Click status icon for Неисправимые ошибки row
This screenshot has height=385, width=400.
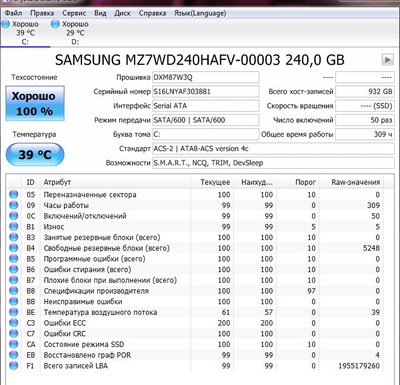click(14, 302)
